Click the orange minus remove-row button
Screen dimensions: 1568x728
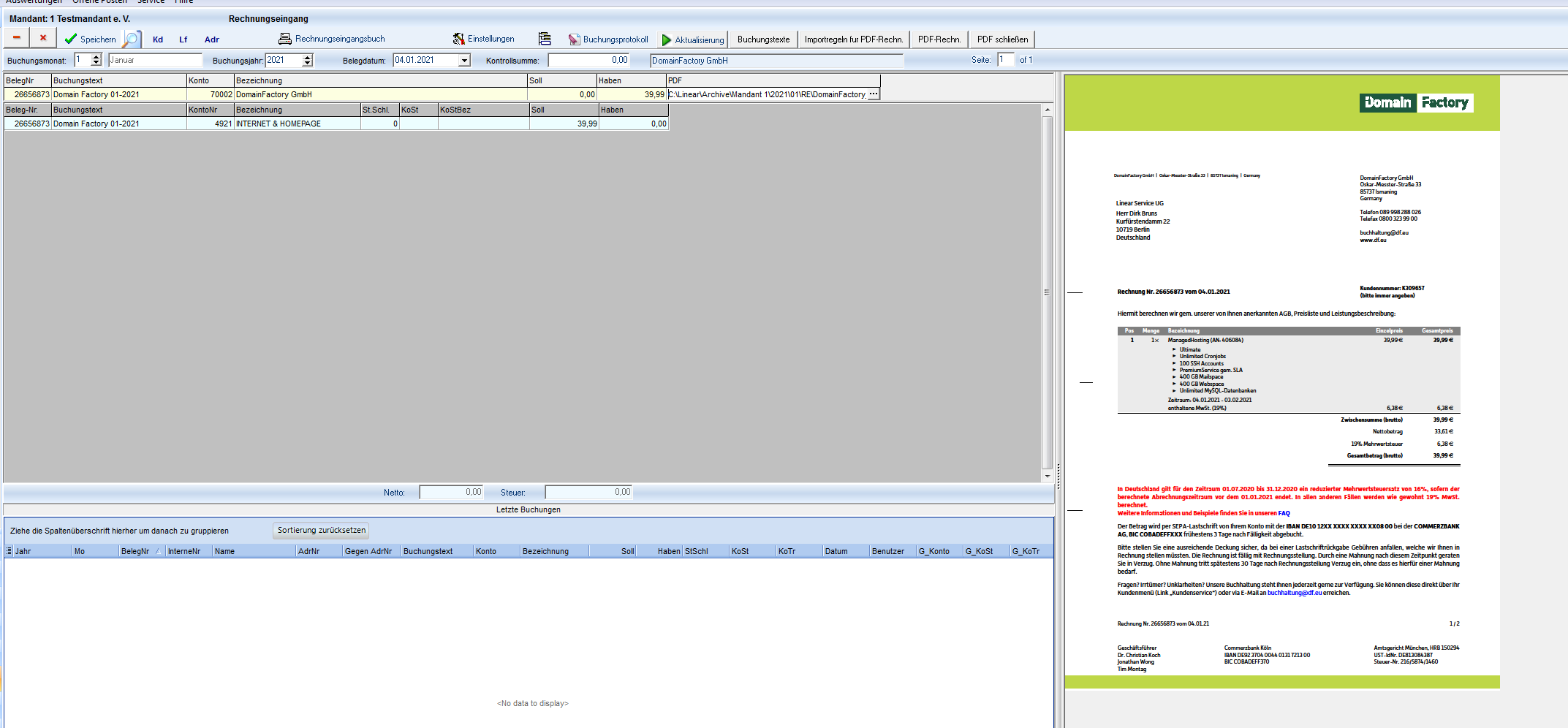point(16,38)
